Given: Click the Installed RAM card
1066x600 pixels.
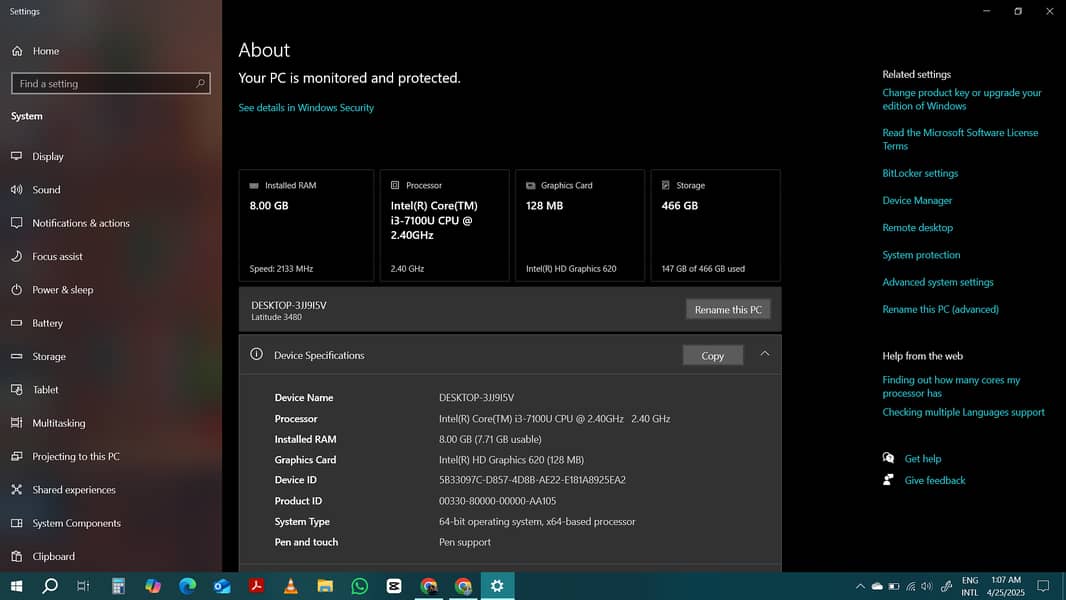Looking at the screenshot, I should [306, 226].
